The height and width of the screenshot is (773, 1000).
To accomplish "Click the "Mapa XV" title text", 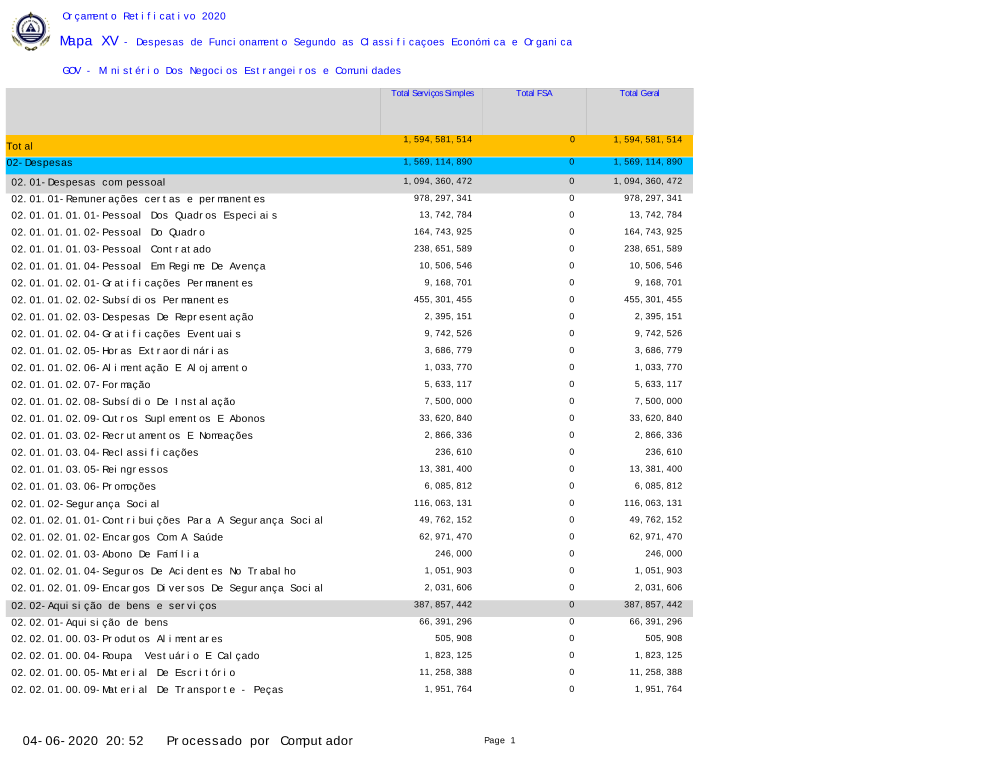I will (x=89, y=41).
